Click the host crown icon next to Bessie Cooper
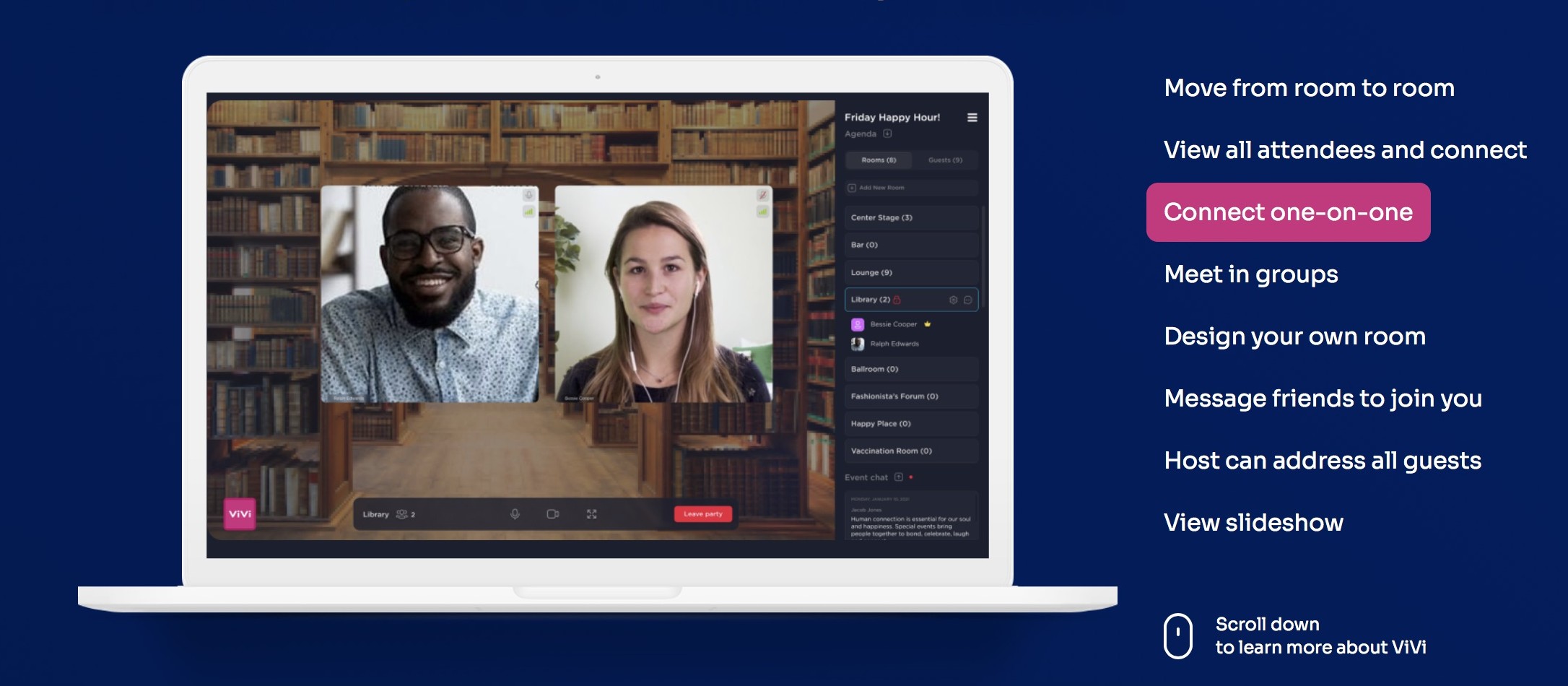 928,324
